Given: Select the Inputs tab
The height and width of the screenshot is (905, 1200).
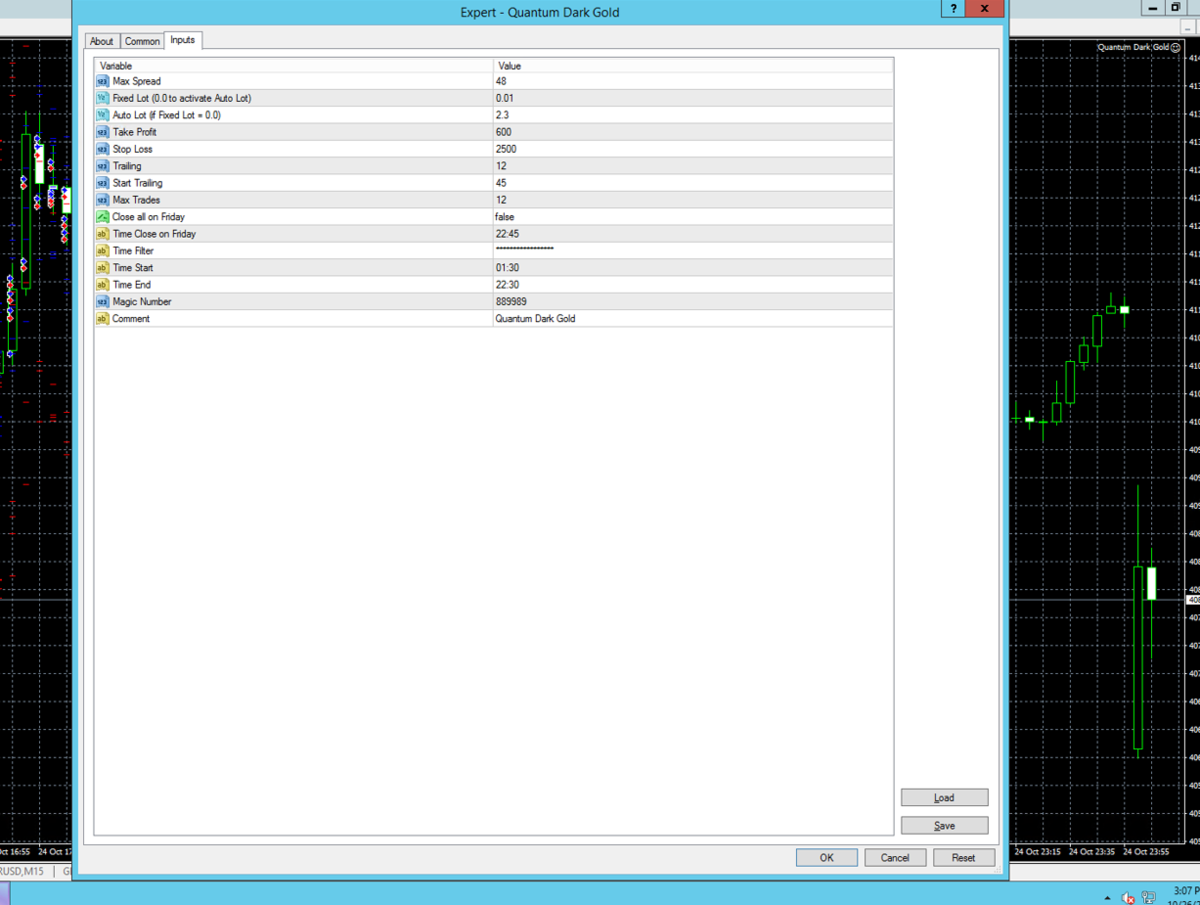Looking at the screenshot, I should click(x=183, y=40).
